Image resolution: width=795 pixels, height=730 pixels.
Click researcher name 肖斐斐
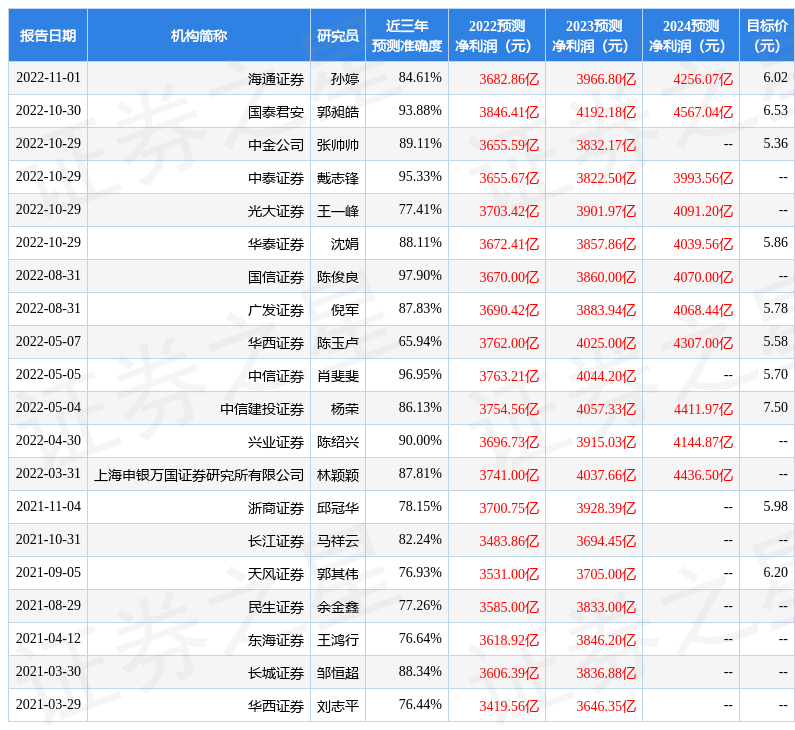click(338, 376)
